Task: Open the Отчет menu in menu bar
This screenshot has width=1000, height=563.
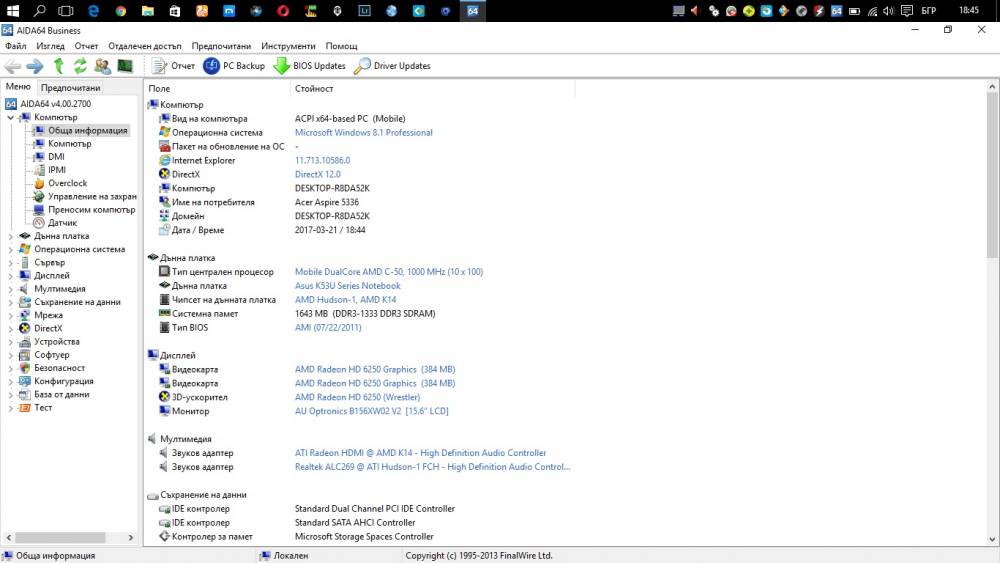Action: click(86, 46)
